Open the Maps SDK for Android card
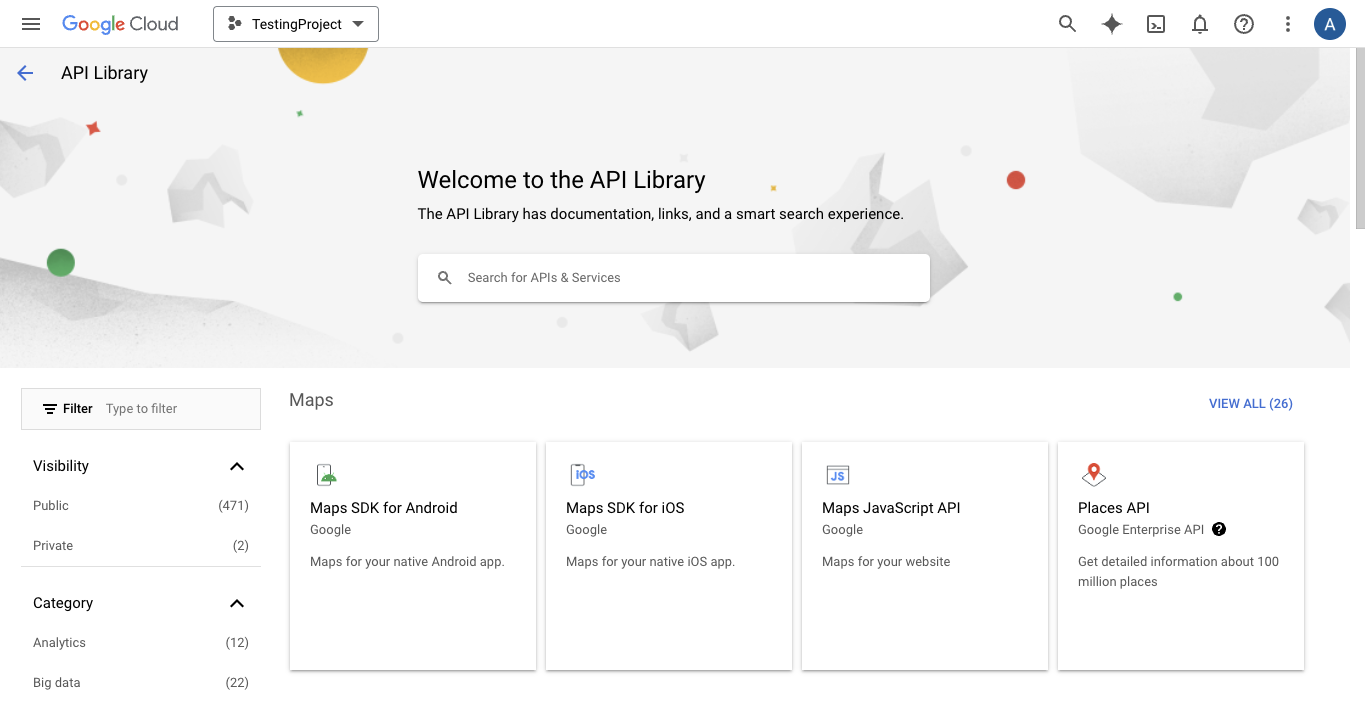 [413, 556]
